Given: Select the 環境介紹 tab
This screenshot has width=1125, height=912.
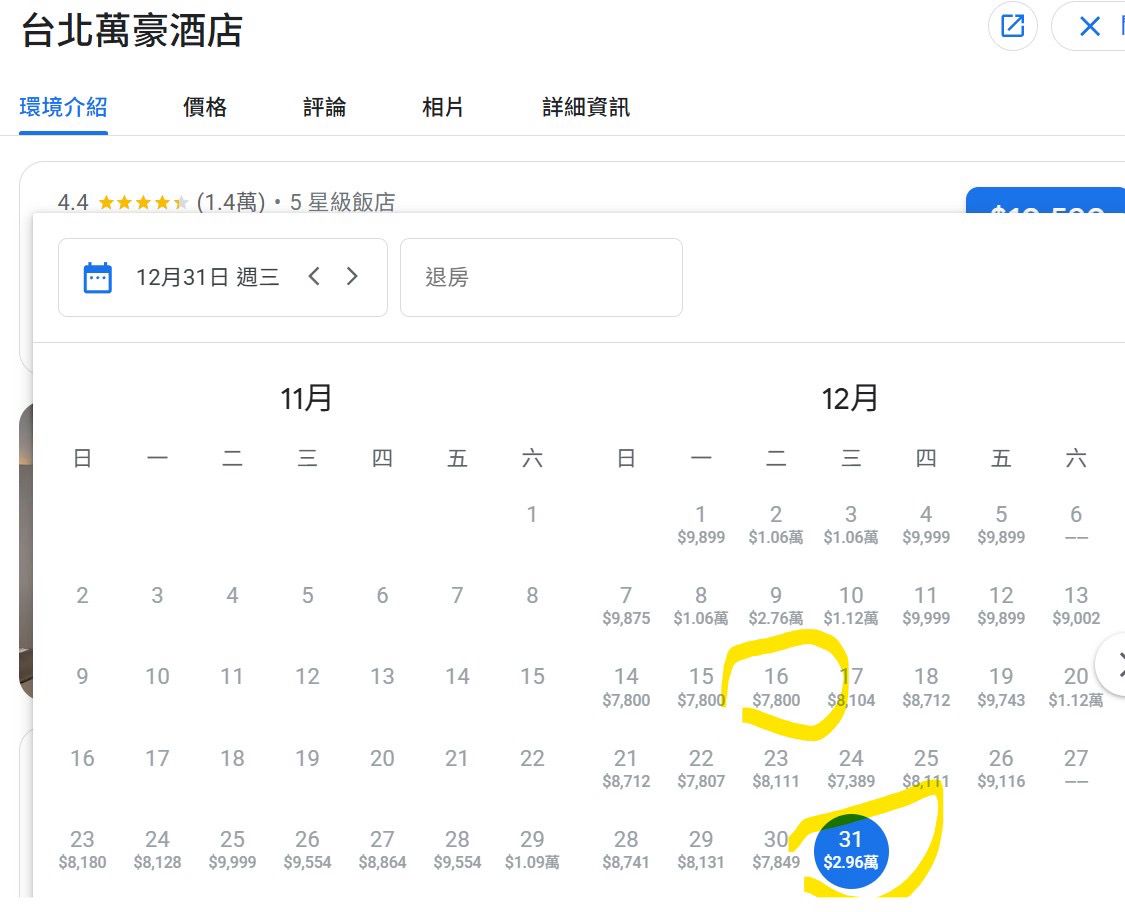Looking at the screenshot, I should coord(63,108).
